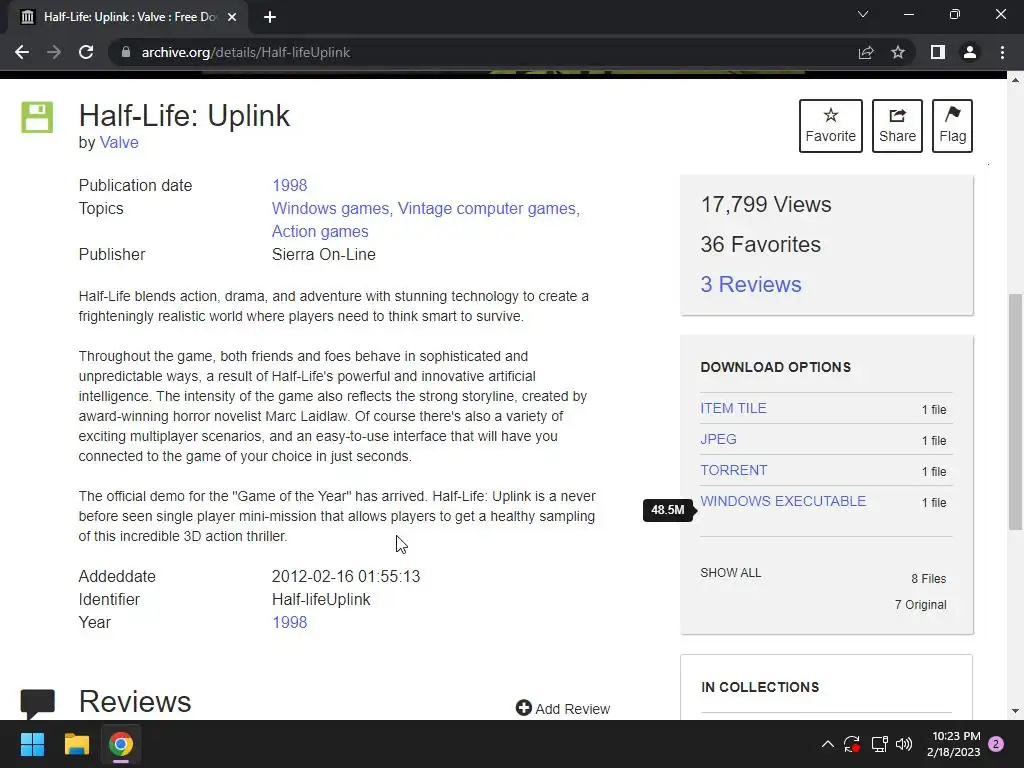
Task: Open File Explorer from the taskbar
Action: pos(76,744)
